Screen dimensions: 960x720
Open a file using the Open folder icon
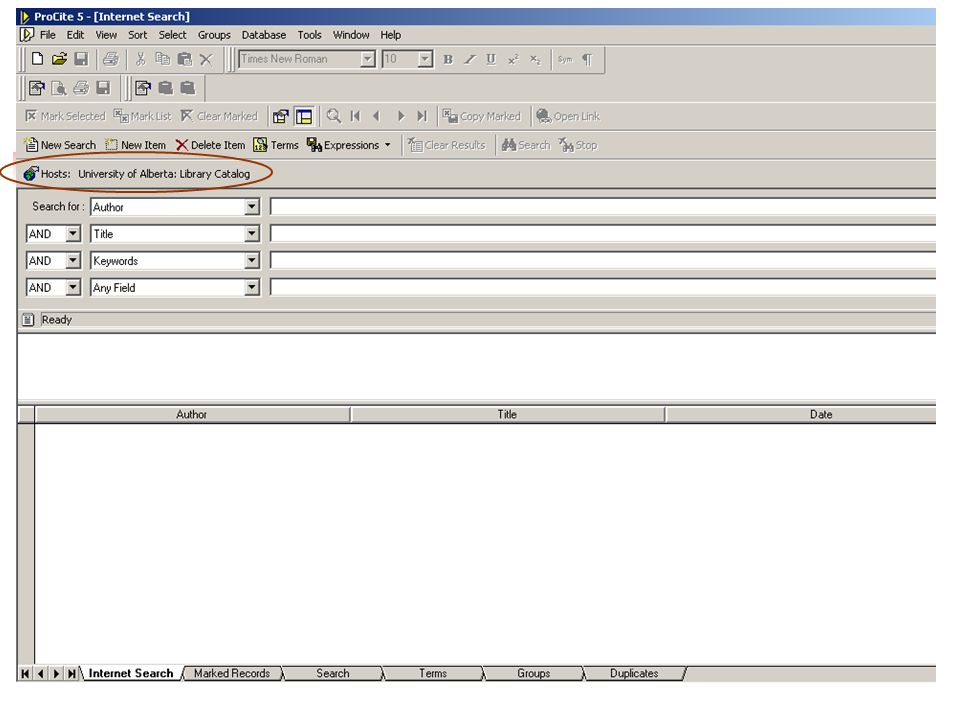[x=59, y=59]
